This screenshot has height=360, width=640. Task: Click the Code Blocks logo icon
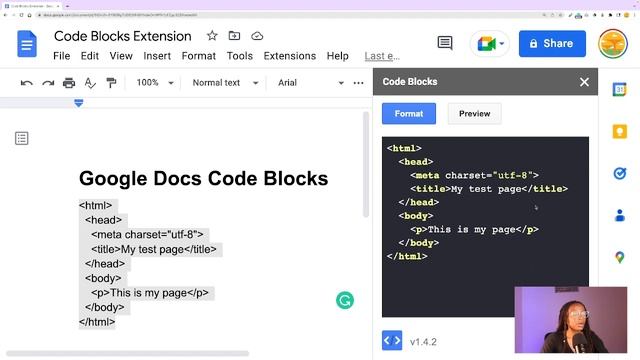(x=392, y=340)
